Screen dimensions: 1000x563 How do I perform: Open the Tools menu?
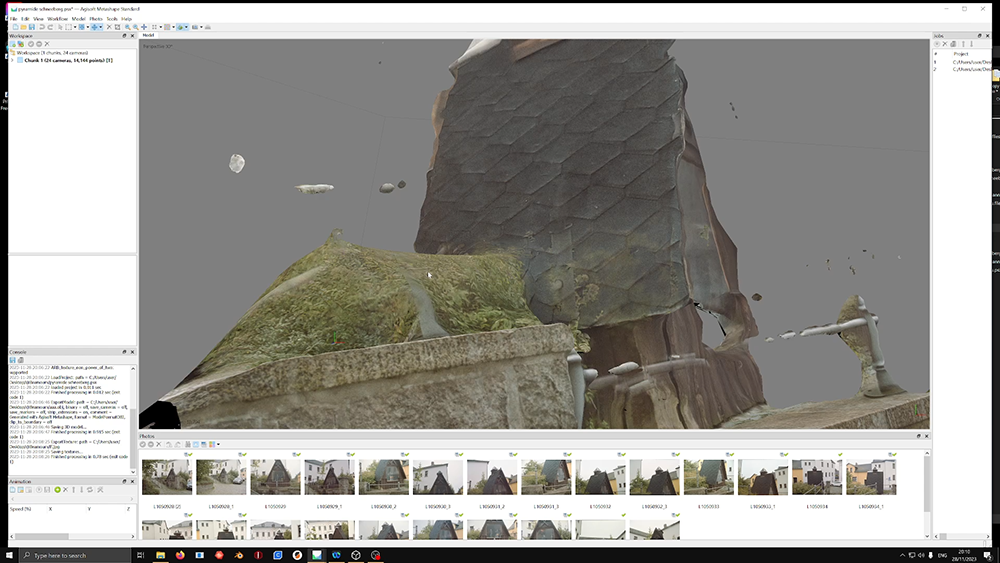[x=111, y=19]
